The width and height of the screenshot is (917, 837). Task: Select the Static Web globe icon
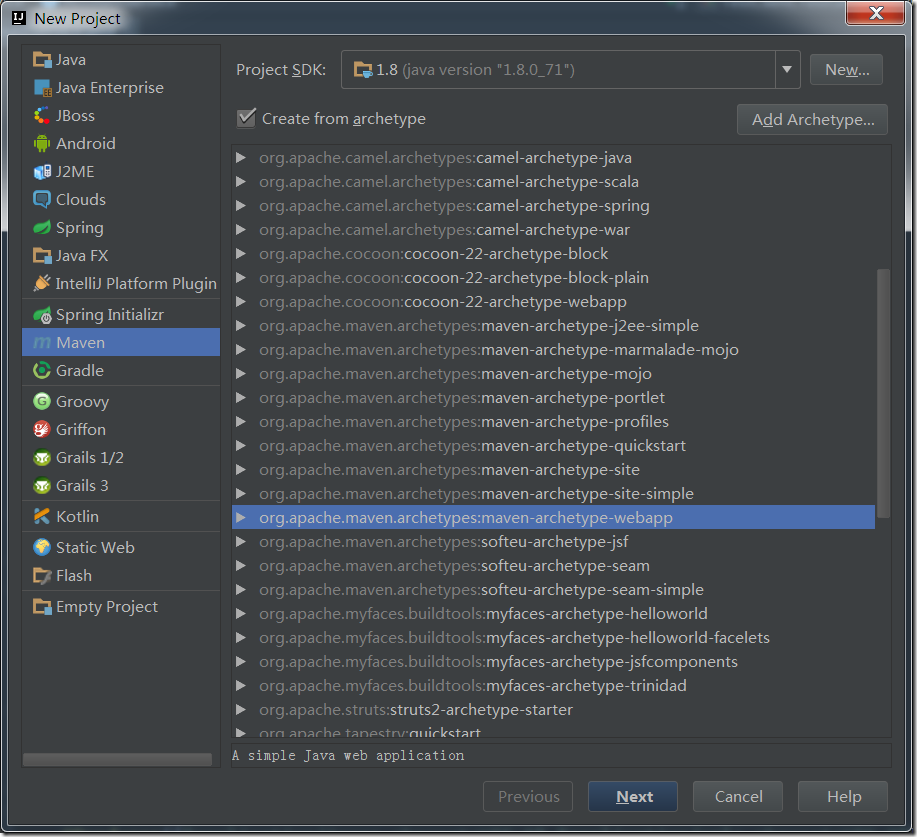click(x=42, y=547)
